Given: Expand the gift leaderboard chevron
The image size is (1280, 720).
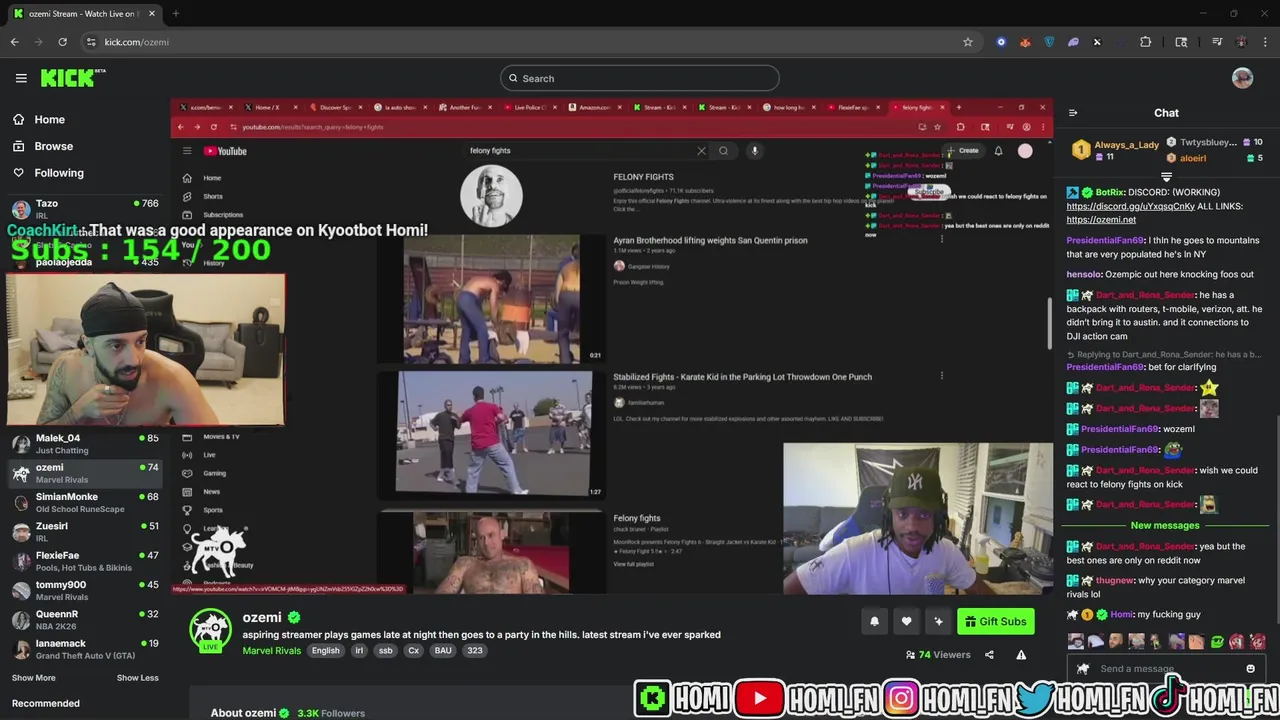Looking at the screenshot, I should coord(1166,177).
